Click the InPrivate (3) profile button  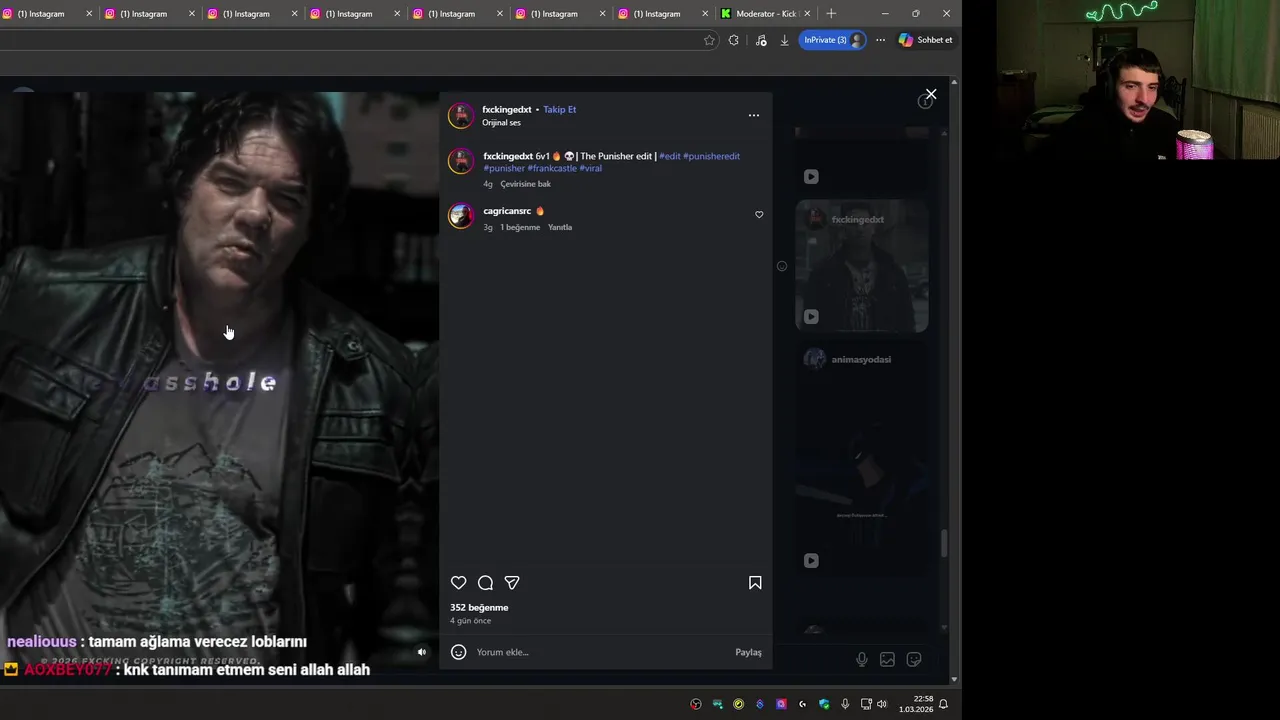click(x=833, y=40)
